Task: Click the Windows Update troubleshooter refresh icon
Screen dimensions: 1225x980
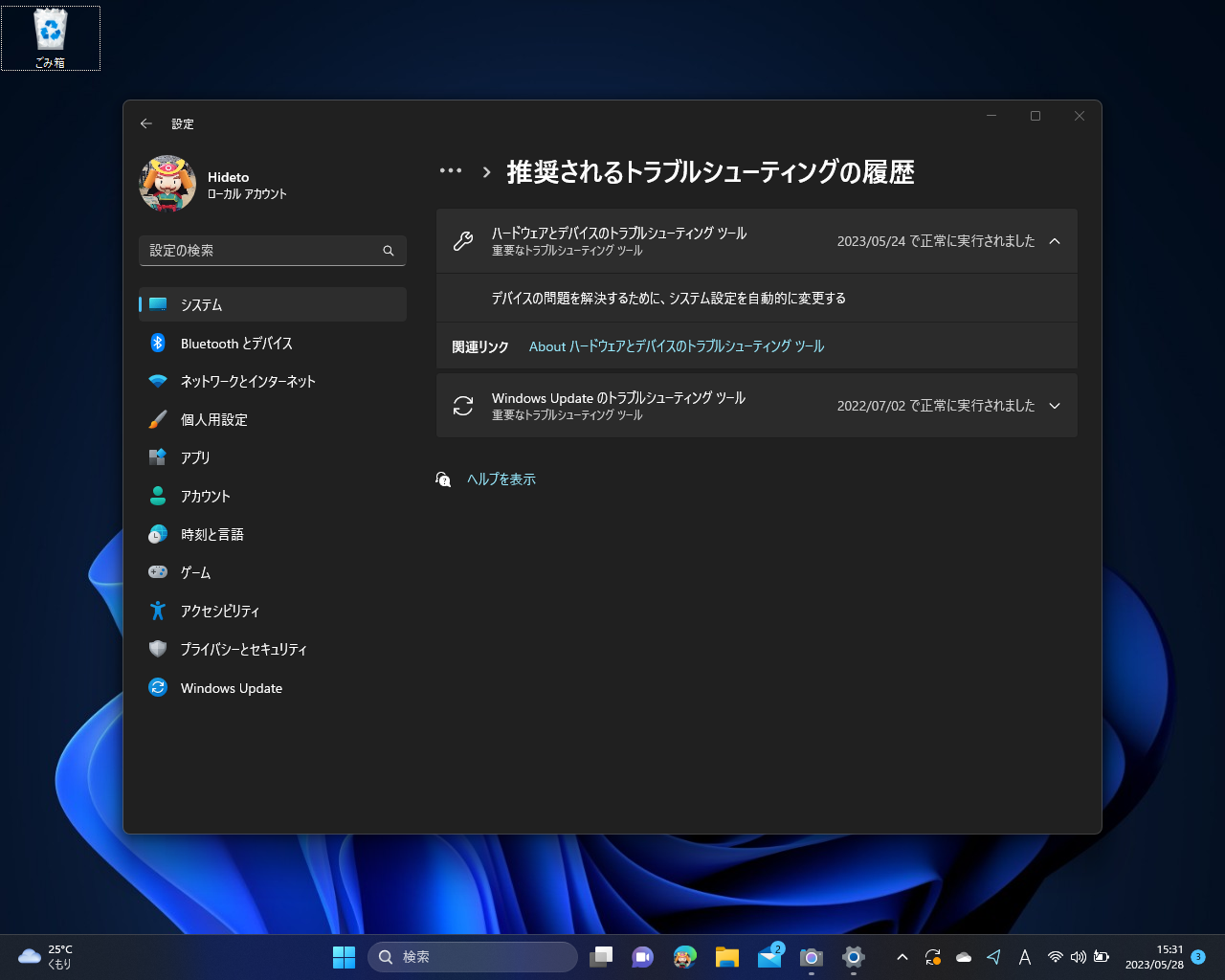Action: [x=462, y=405]
